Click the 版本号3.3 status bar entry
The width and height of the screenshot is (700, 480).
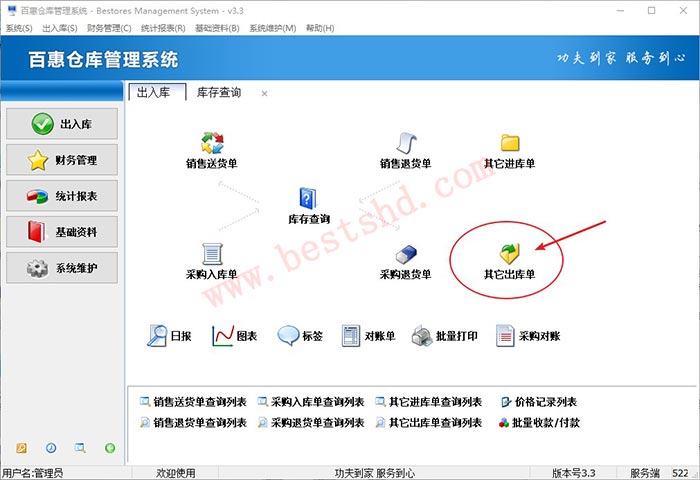(x=573, y=473)
